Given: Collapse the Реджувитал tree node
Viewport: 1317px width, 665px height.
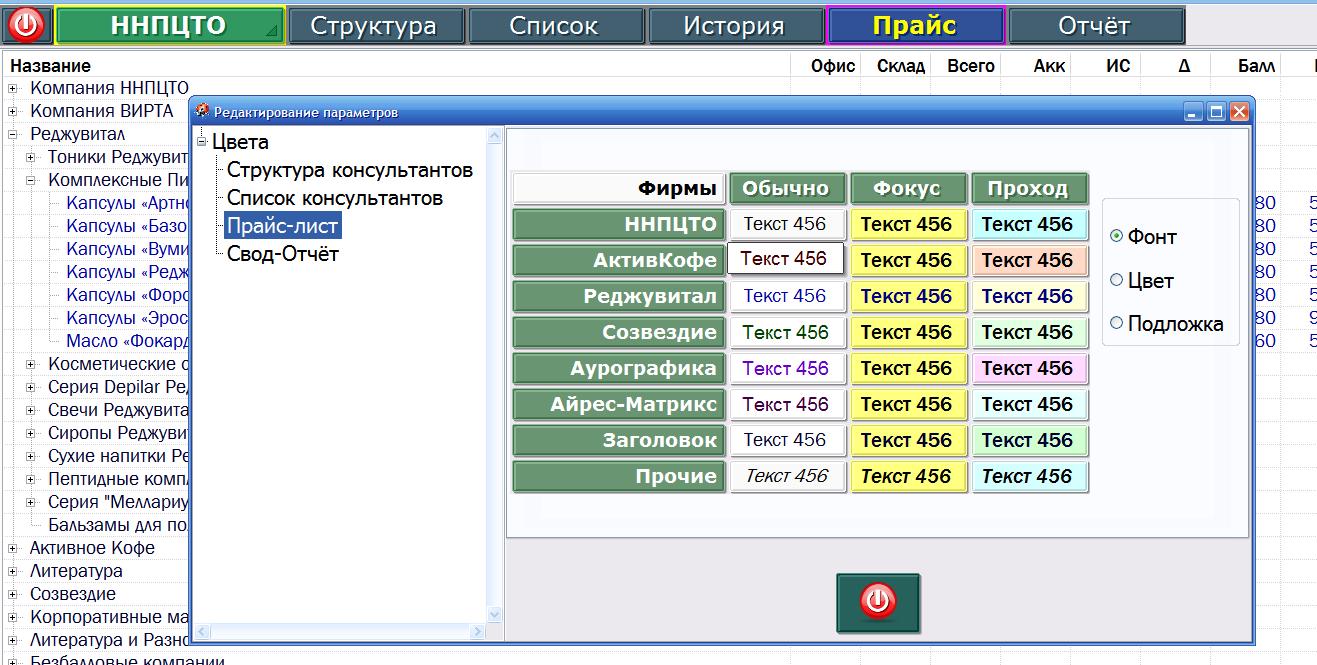Looking at the screenshot, I should coord(14,134).
